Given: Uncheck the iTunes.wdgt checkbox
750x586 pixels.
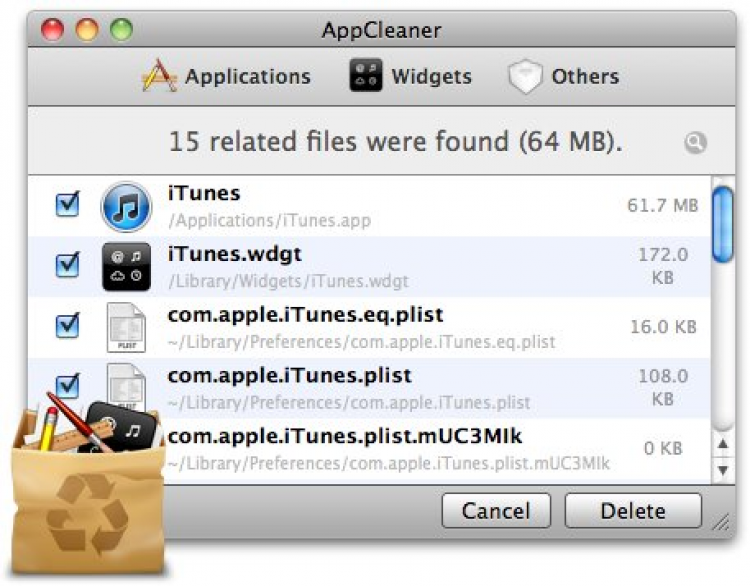Looking at the screenshot, I should click(67, 265).
